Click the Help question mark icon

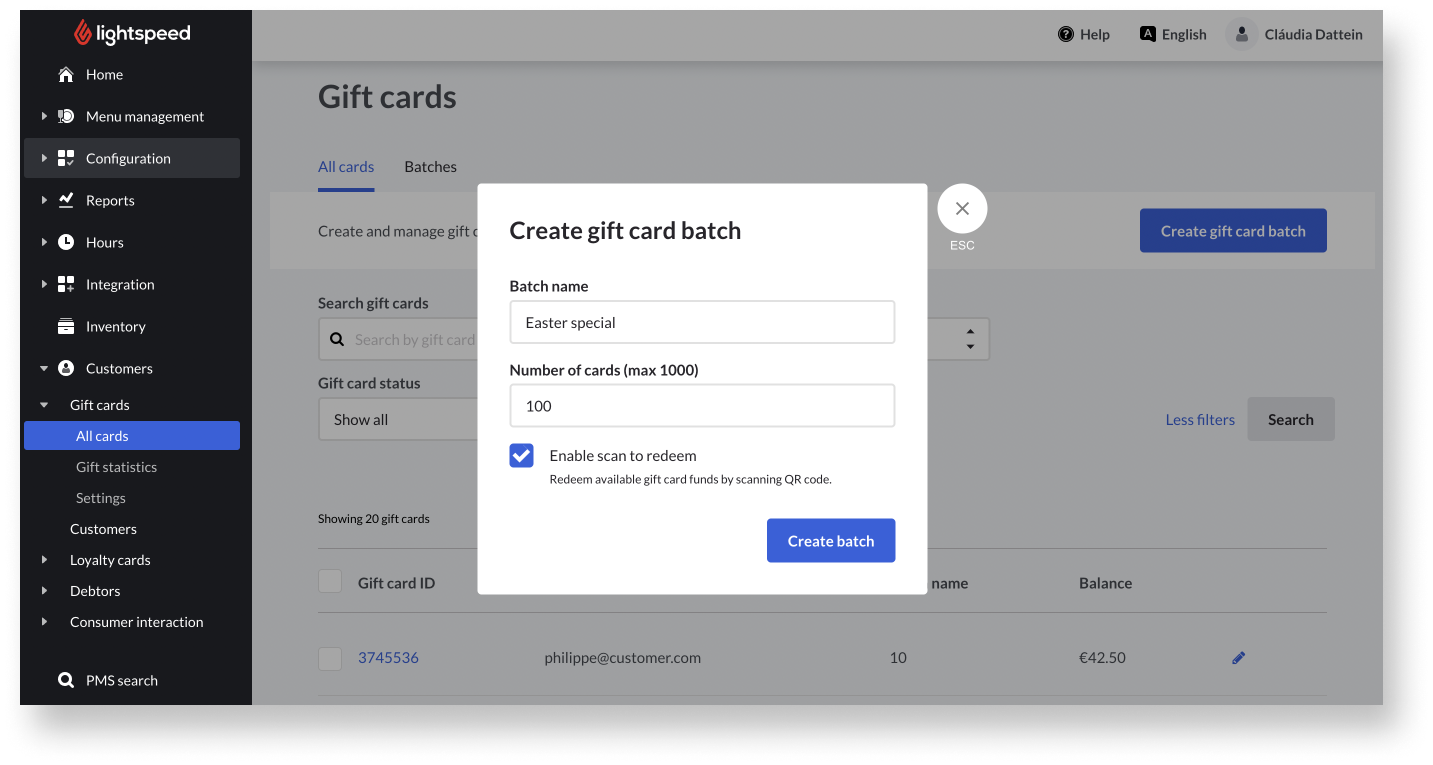click(1066, 34)
